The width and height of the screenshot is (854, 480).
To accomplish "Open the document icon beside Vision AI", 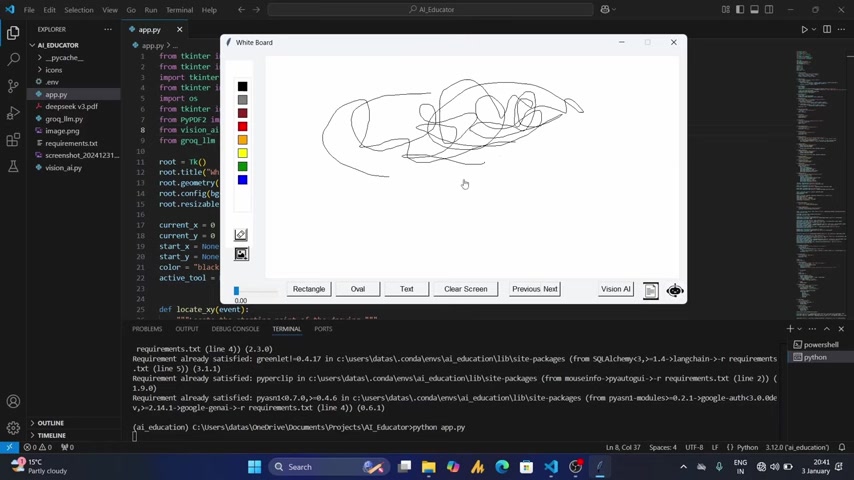I will click(650, 290).
